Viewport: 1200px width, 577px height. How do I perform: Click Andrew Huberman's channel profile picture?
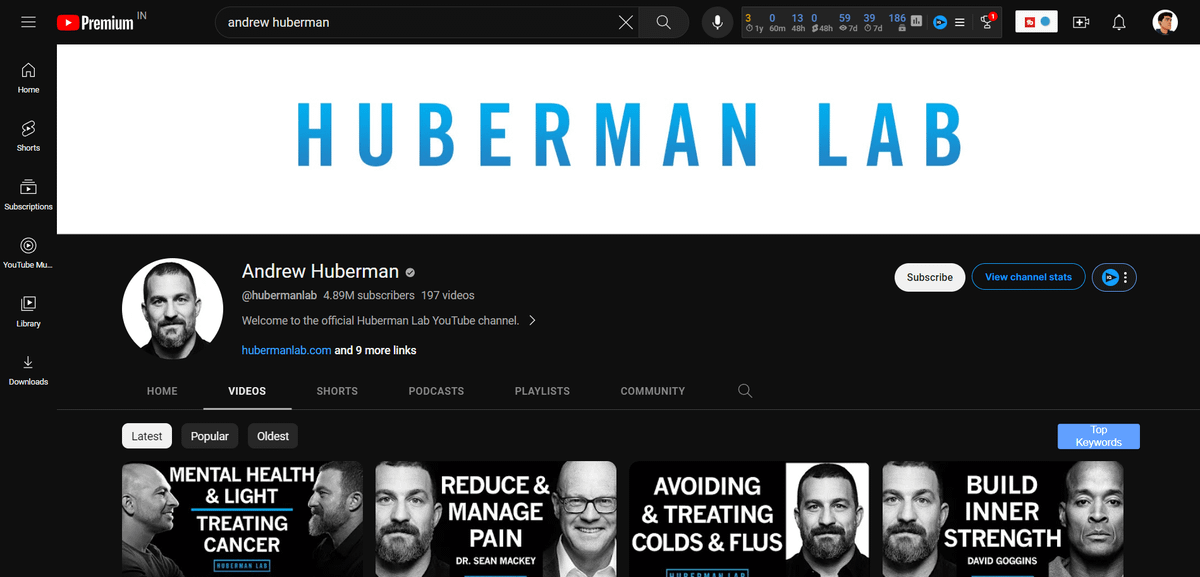click(x=172, y=308)
